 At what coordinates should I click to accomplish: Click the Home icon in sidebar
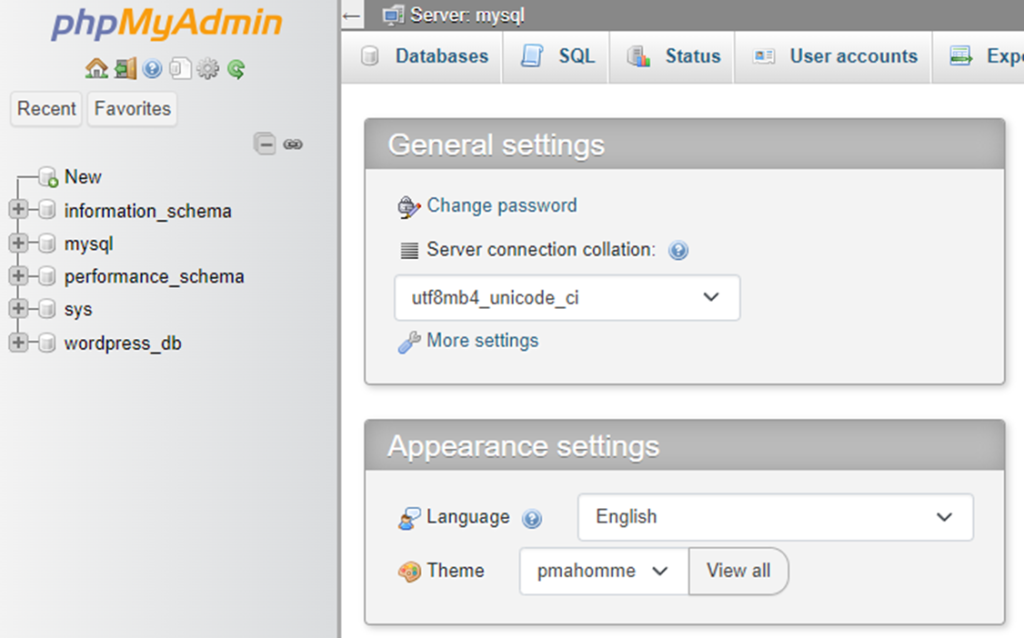pyautogui.click(x=96, y=69)
